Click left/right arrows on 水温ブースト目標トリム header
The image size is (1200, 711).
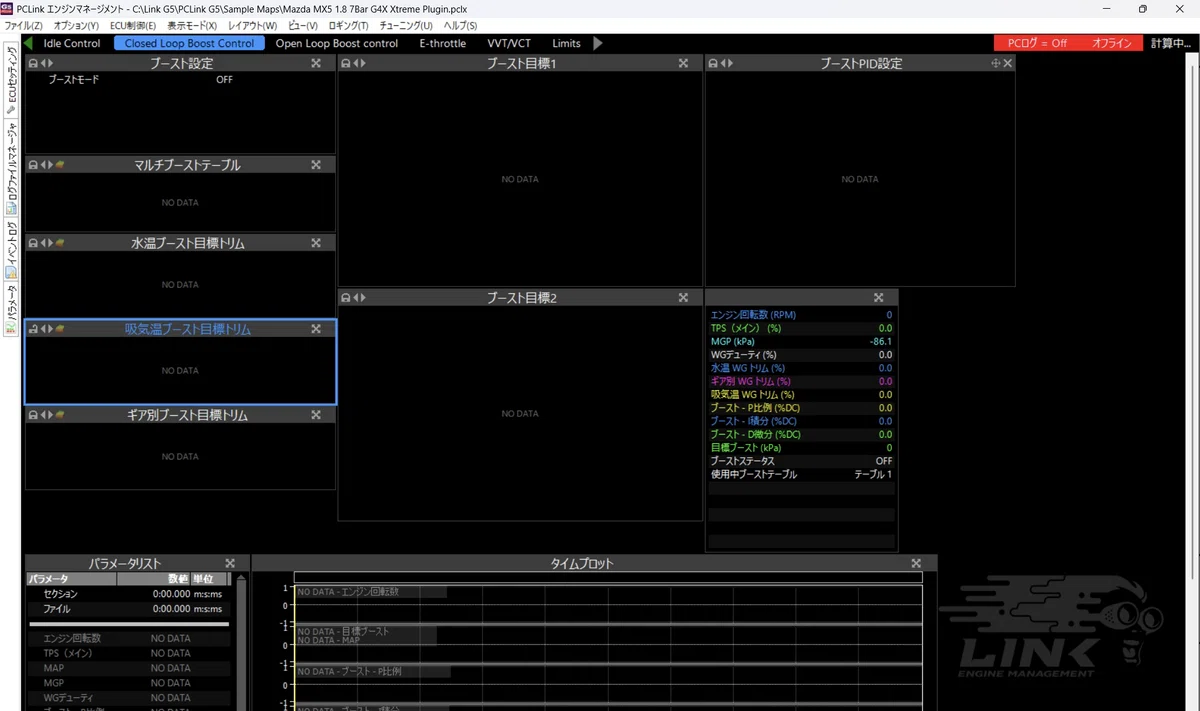pos(47,243)
